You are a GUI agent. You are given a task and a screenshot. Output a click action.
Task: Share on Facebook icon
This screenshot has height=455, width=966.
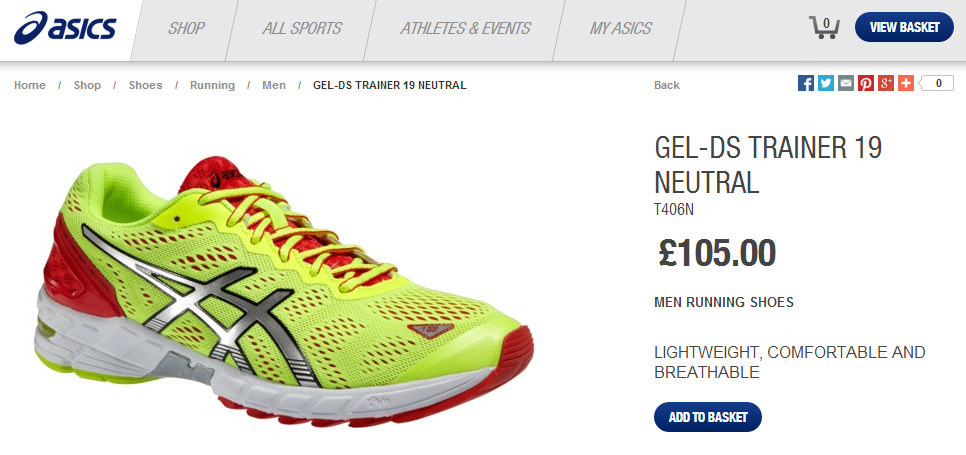tap(806, 83)
